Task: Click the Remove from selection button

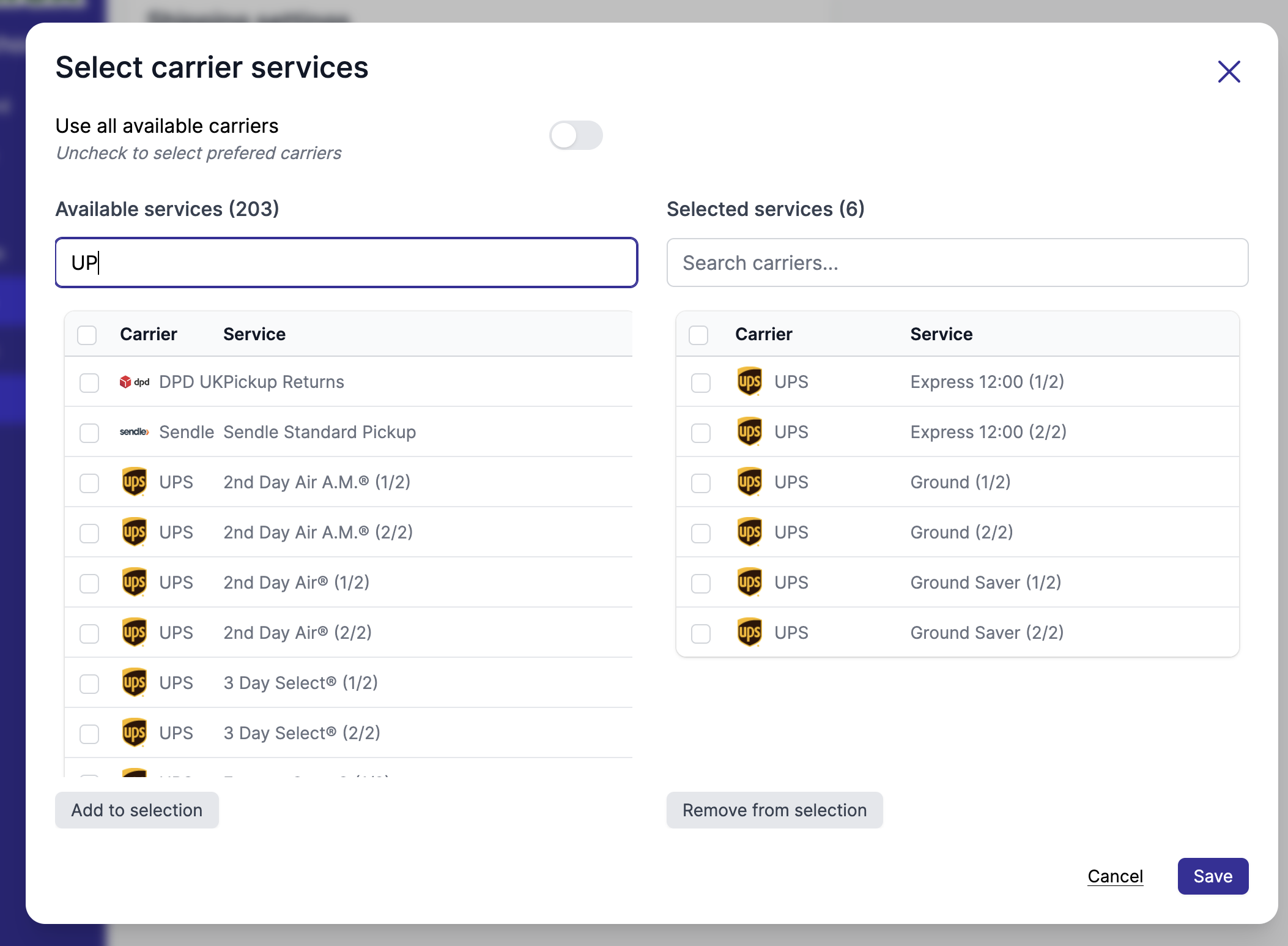Action: pyautogui.click(x=774, y=810)
